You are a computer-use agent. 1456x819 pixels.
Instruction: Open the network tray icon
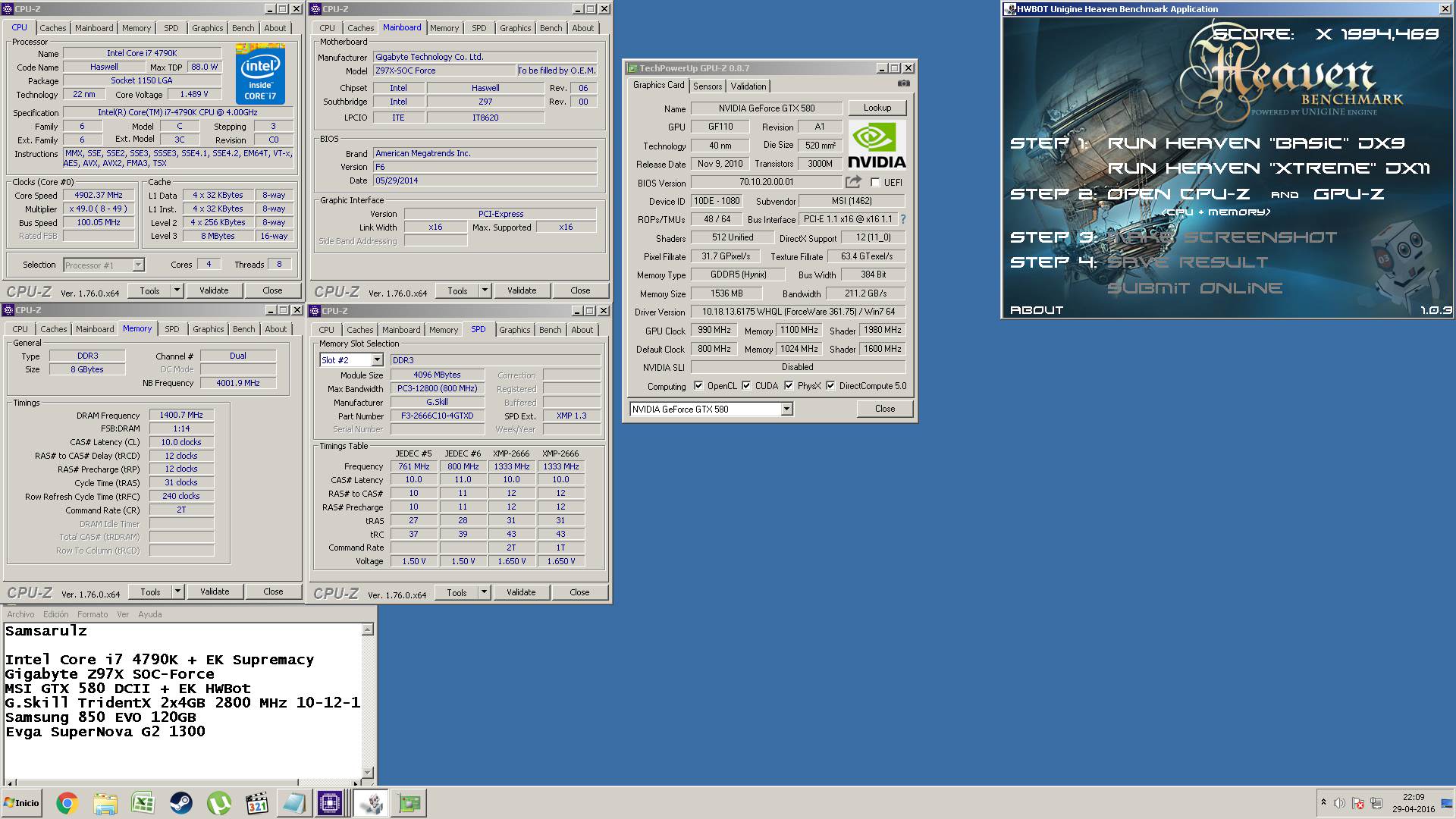(1376, 803)
